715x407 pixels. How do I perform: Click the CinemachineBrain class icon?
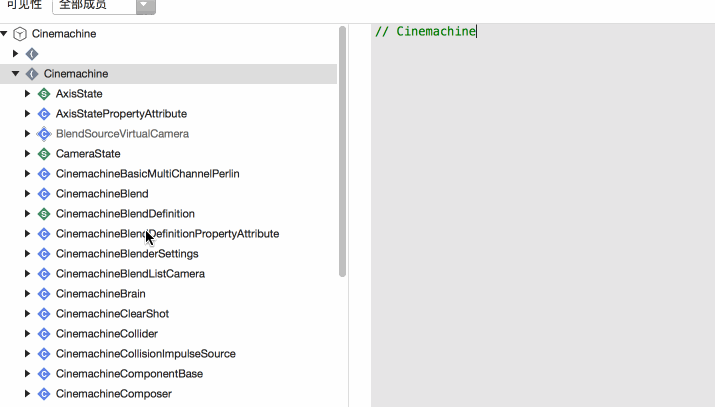43,294
